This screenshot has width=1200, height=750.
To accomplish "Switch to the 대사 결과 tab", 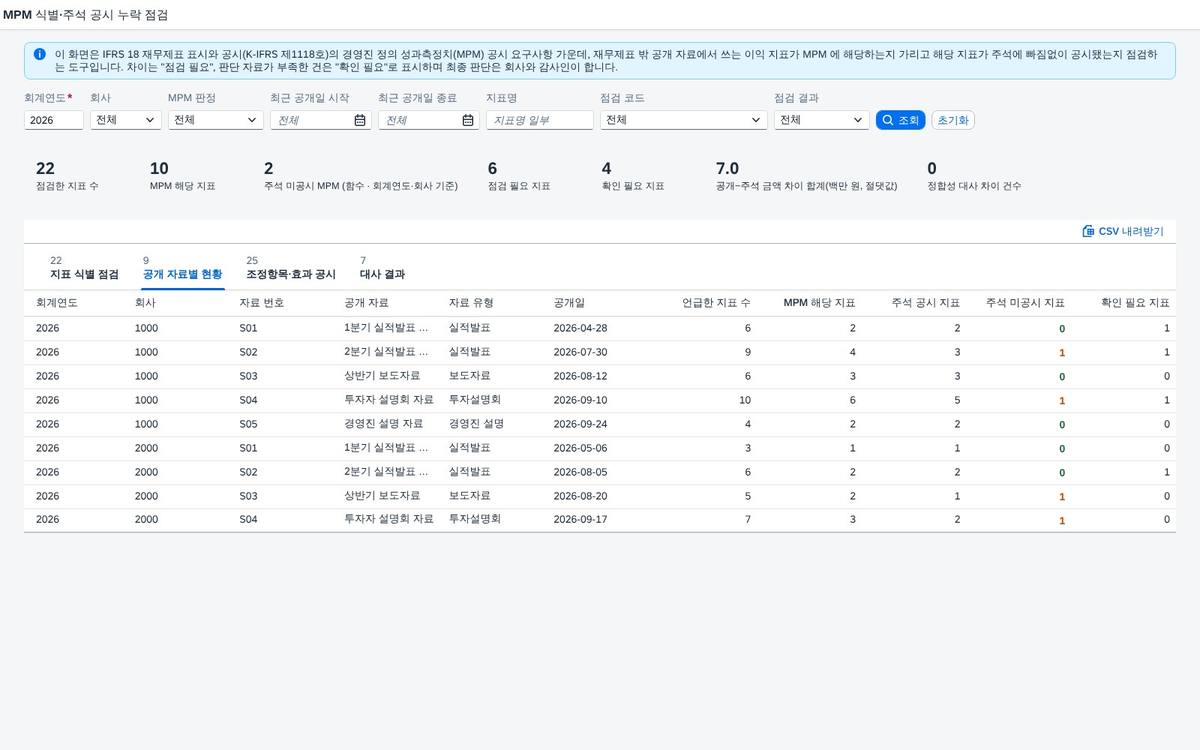I will click(382, 267).
